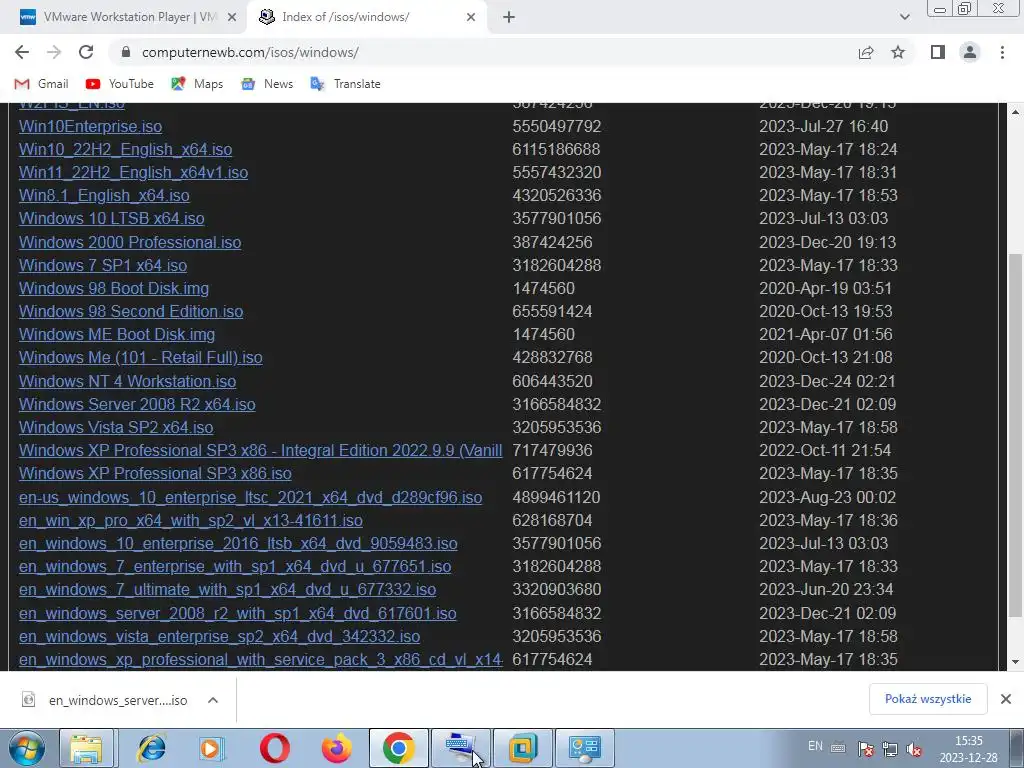Open Windows XP Professional SP3 Integral Edition link
Viewport: 1024px width, 768px height.
pyautogui.click(x=261, y=450)
